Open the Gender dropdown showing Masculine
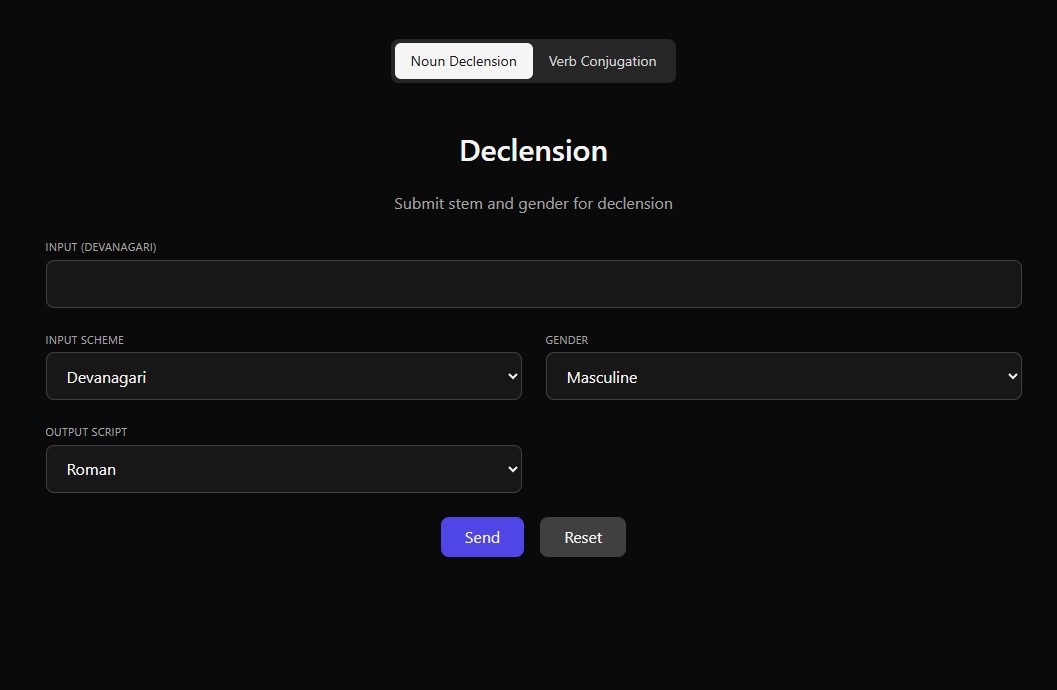Viewport: 1057px width, 690px height. [783, 376]
